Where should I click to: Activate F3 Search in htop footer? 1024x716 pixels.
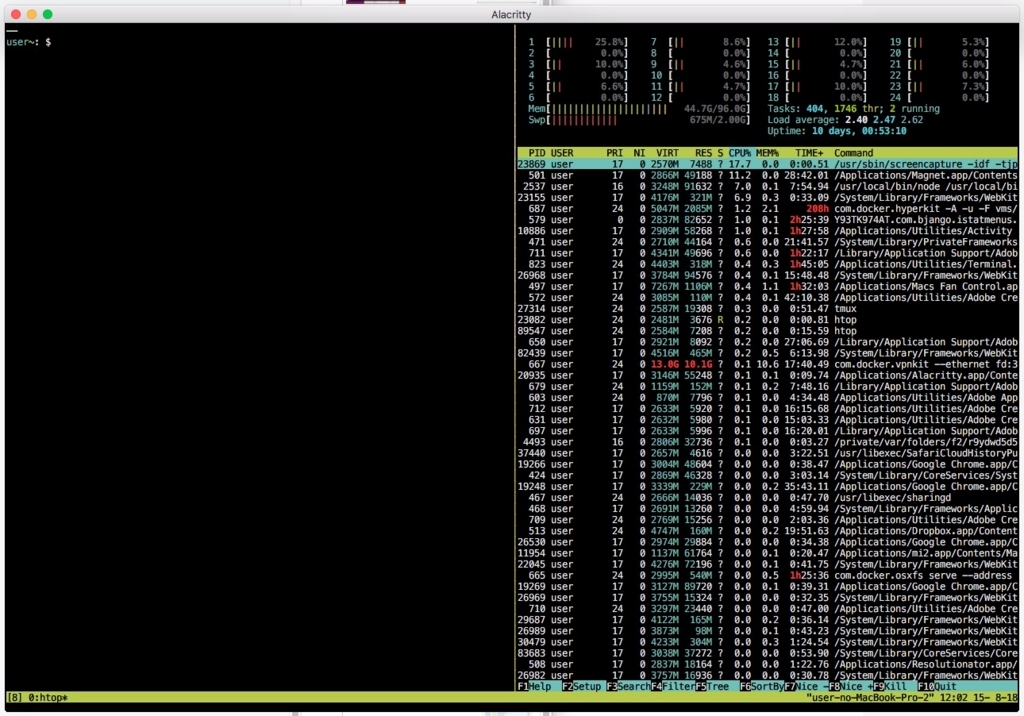point(628,687)
